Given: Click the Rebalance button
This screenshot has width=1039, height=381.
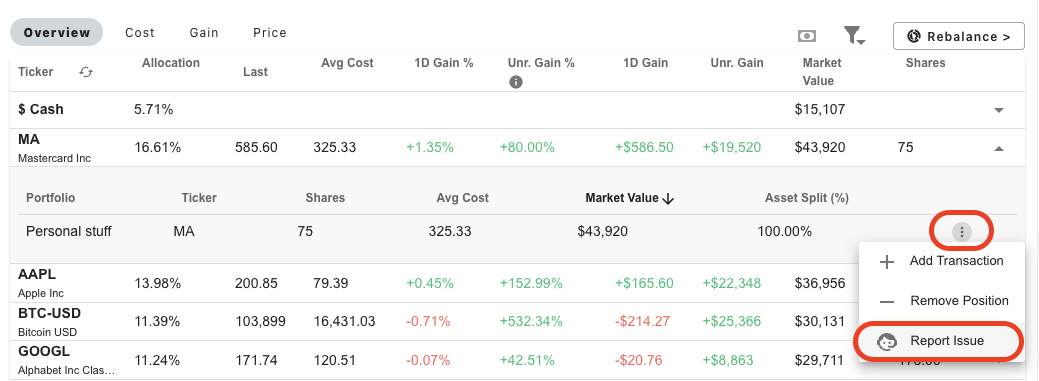Looking at the screenshot, I should tap(959, 36).
